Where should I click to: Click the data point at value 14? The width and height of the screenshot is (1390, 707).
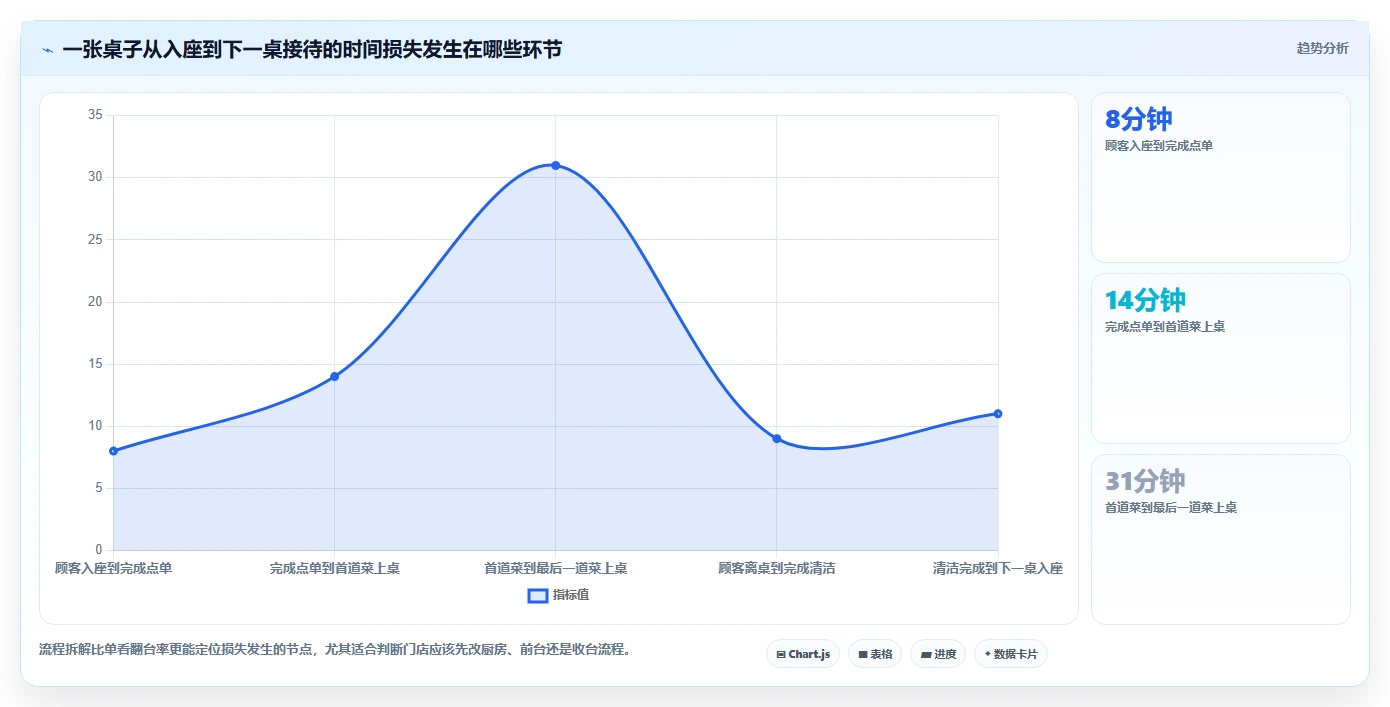334,376
